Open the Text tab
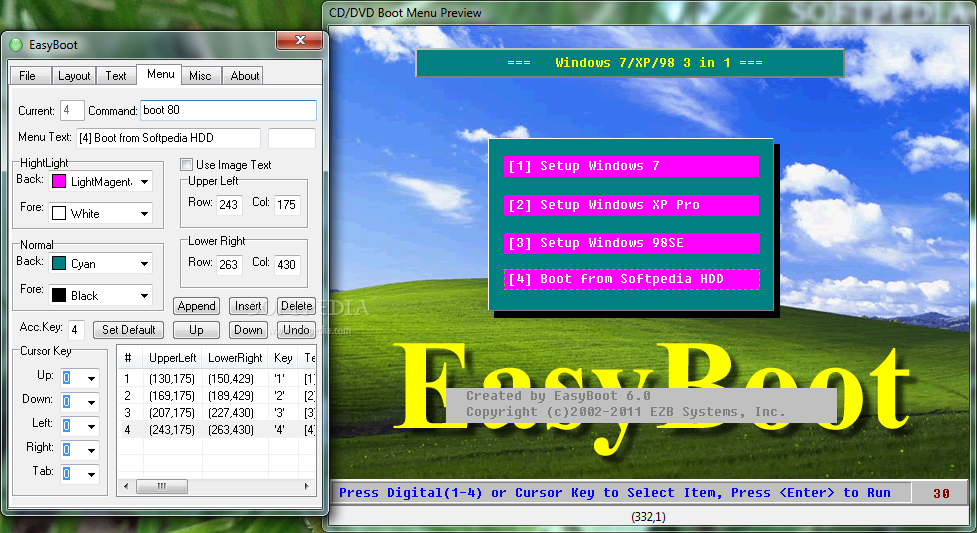 click(x=116, y=75)
